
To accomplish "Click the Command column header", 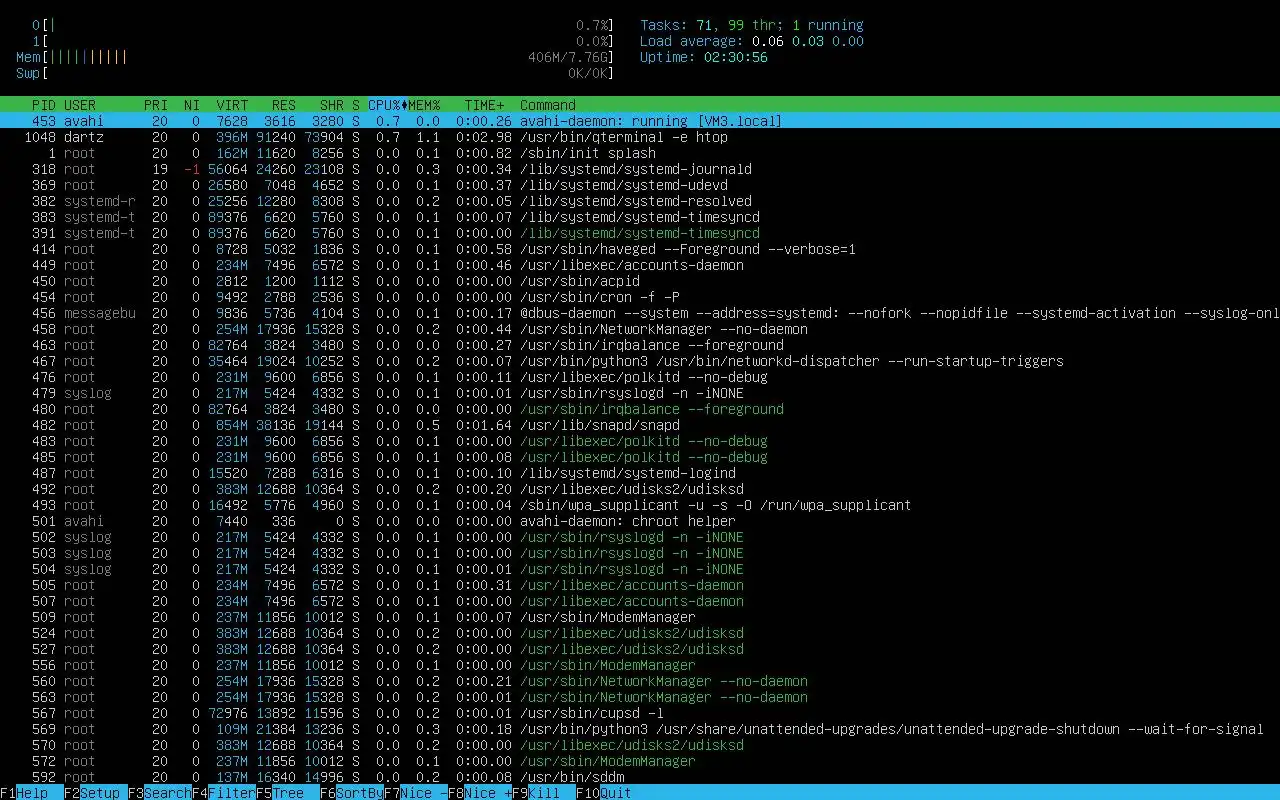I will [547, 105].
